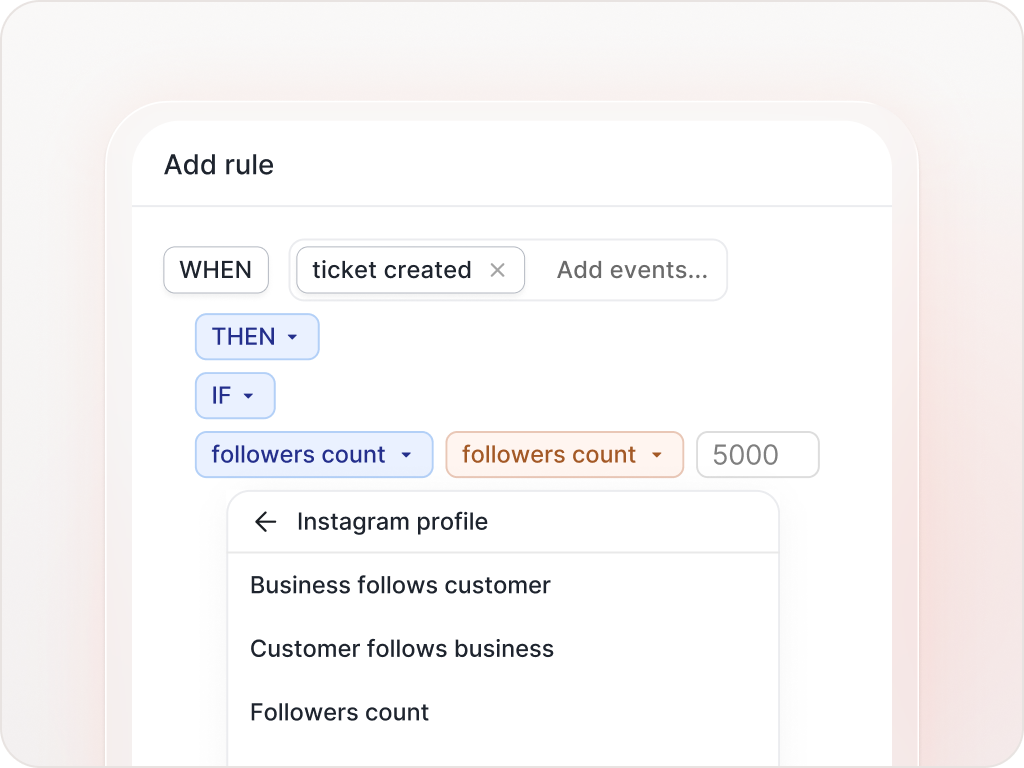1024x768 pixels.
Task: Click caret on orange followers count chip
Action: click(x=657, y=455)
